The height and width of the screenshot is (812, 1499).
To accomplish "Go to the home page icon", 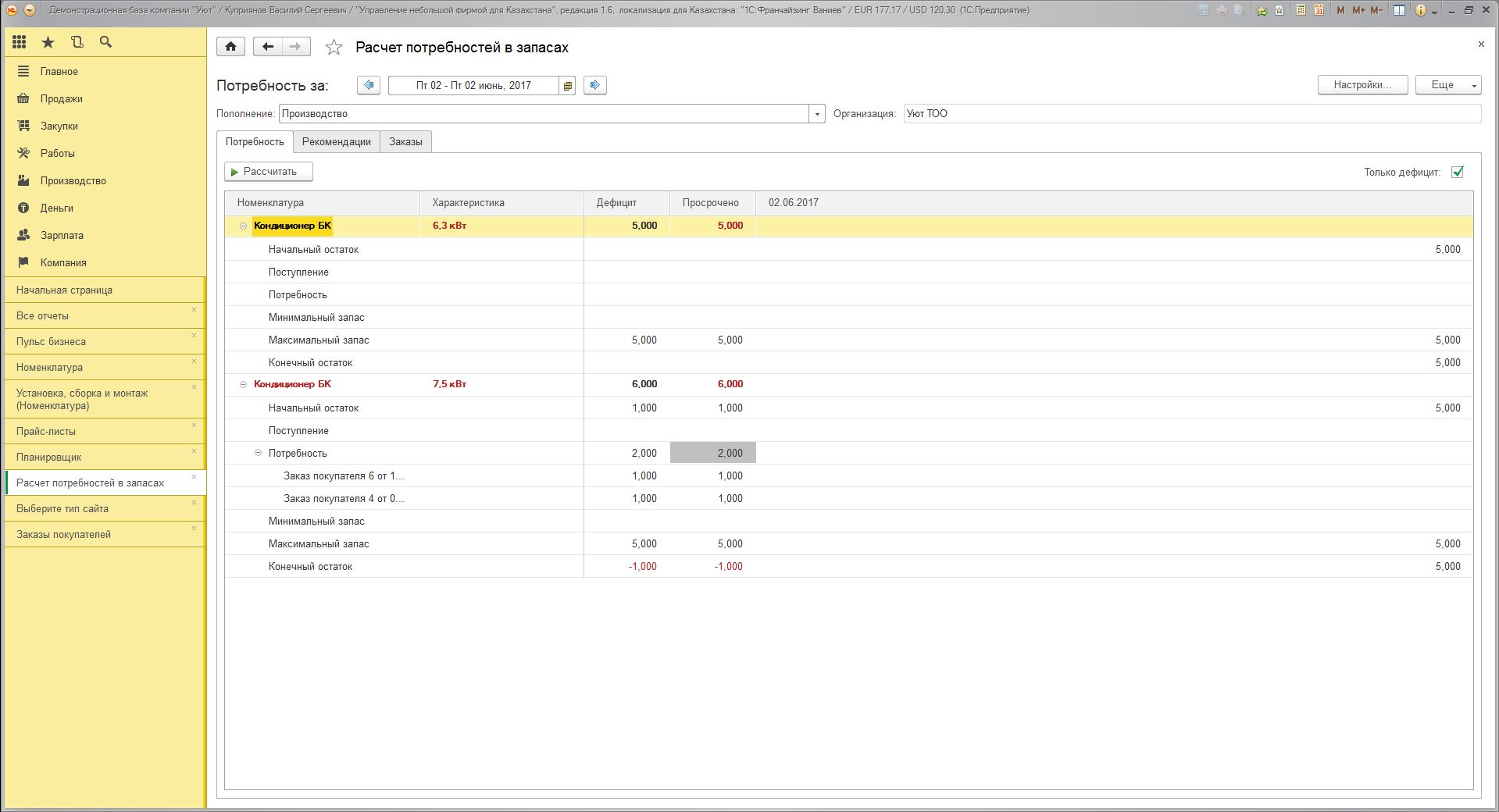I will point(231,47).
